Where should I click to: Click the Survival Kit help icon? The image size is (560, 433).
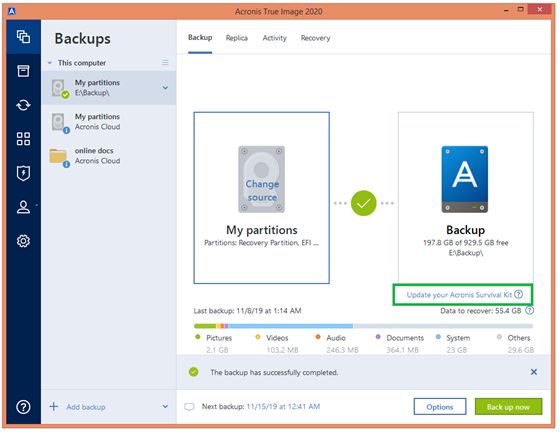pos(518,294)
